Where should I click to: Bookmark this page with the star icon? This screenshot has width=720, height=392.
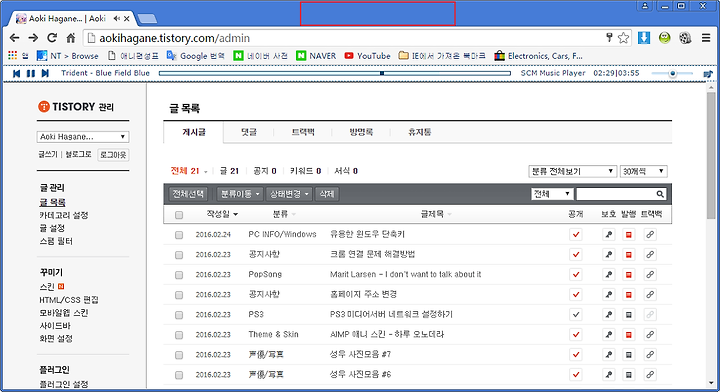tap(623, 38)
